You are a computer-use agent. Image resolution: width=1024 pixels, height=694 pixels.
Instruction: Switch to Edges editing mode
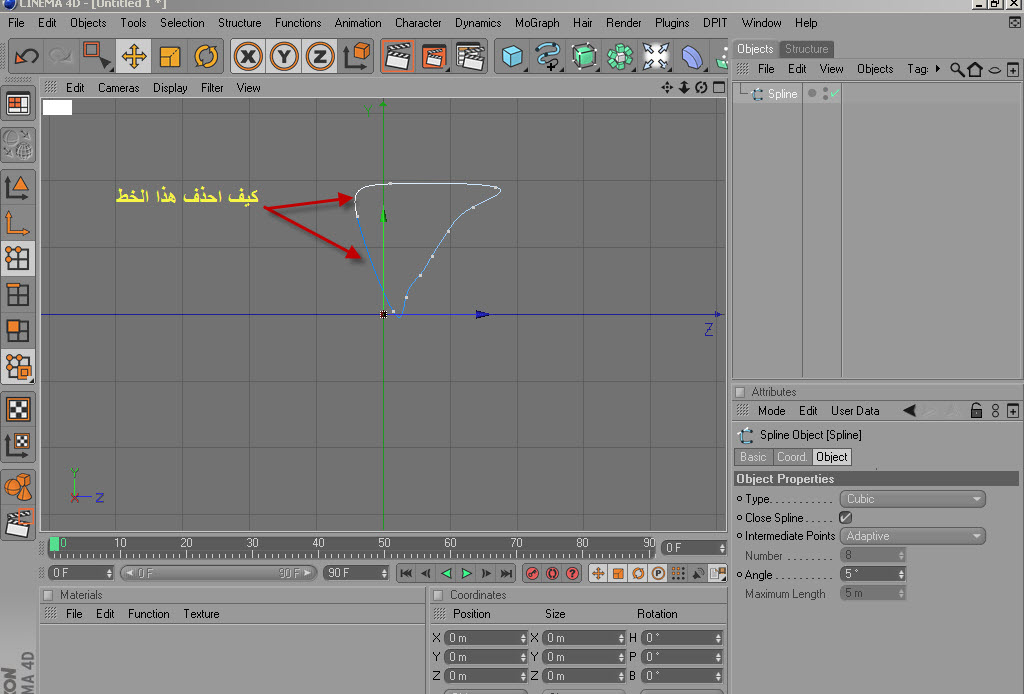click(18, 295)
